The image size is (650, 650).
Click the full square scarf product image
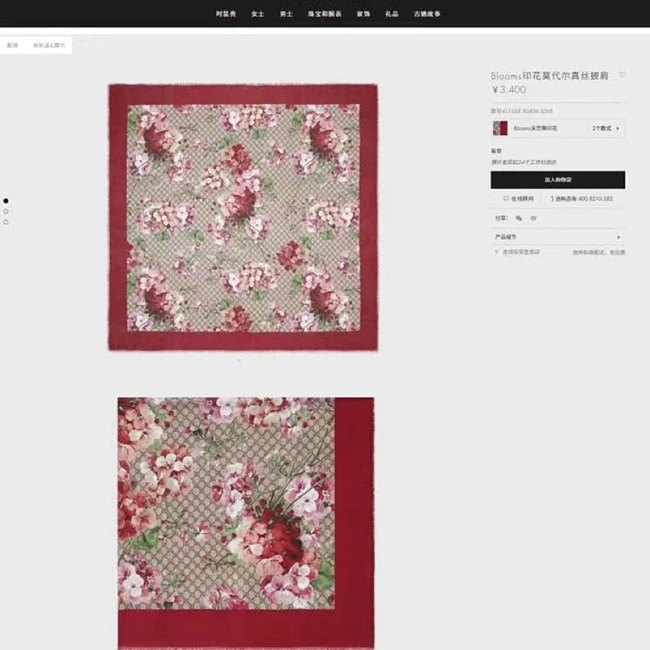[x=243, y=217]
